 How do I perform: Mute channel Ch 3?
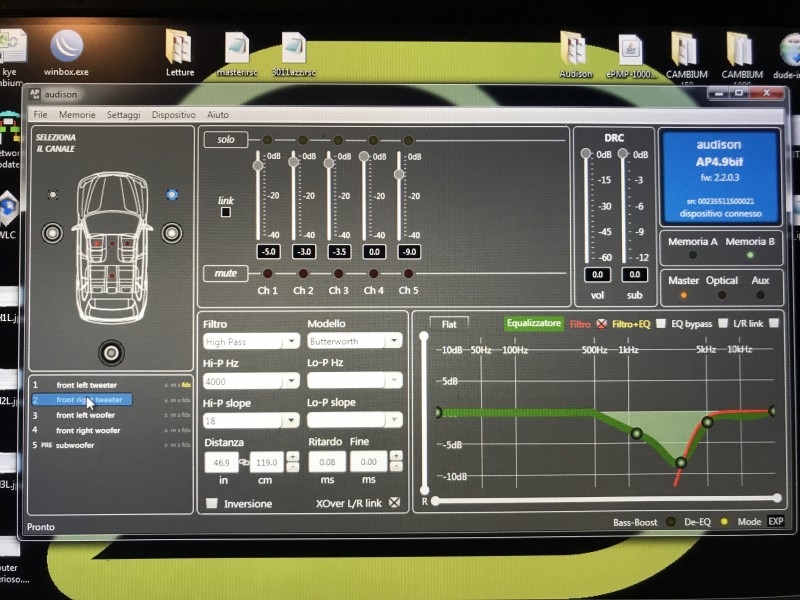click(x=338, y=273)
